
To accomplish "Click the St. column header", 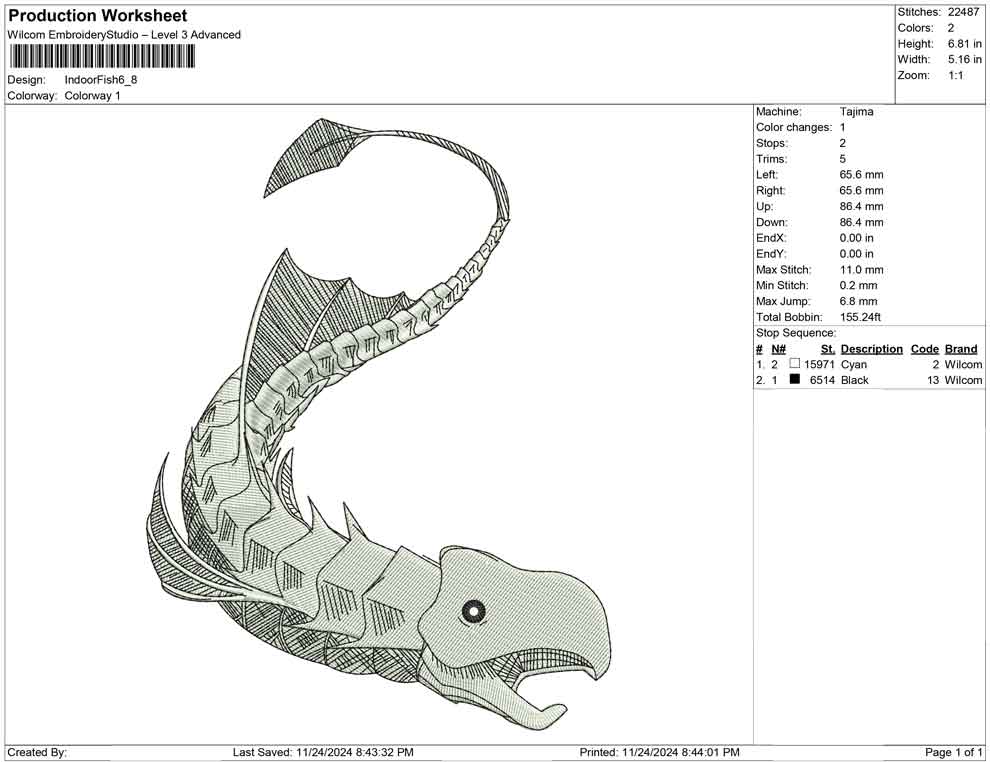I will [x=828, y=349].
